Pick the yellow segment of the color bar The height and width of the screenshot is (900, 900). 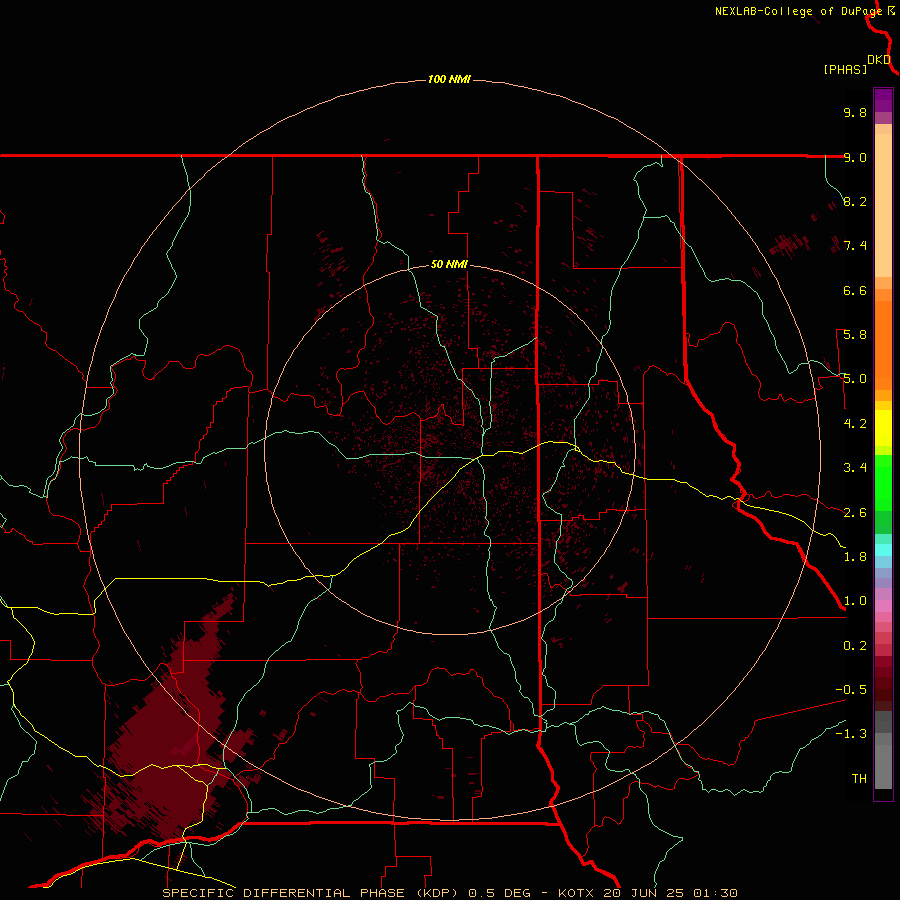[883, 428]
